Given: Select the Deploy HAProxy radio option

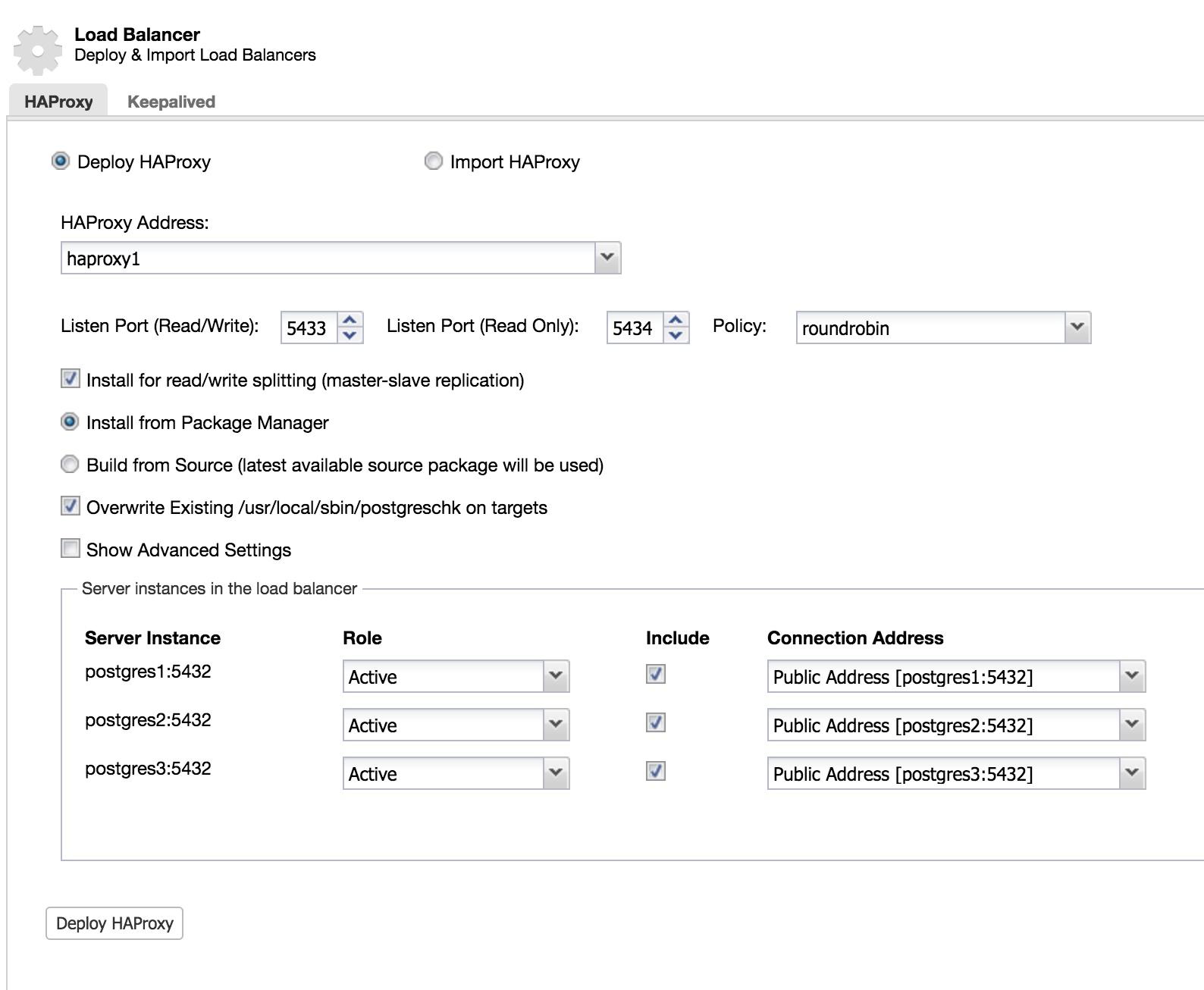Looking at the screenshot, I should 61,161.
